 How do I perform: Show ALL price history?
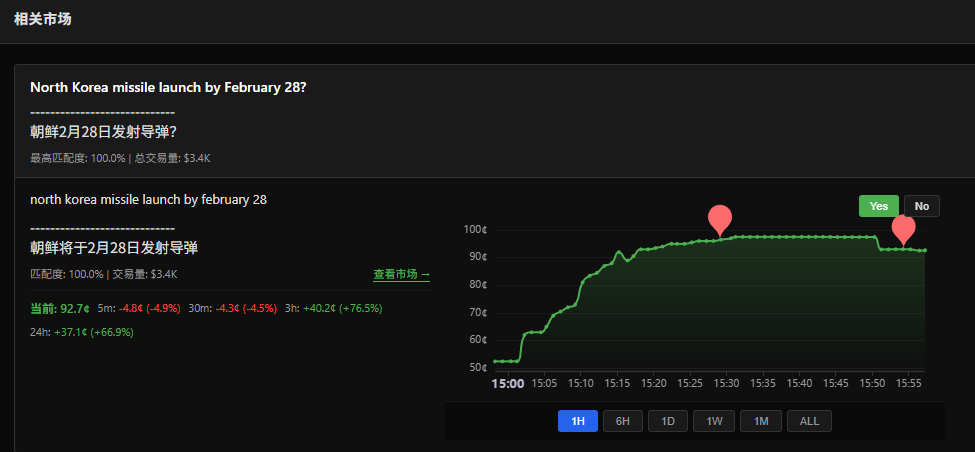(x=809, y=421)
